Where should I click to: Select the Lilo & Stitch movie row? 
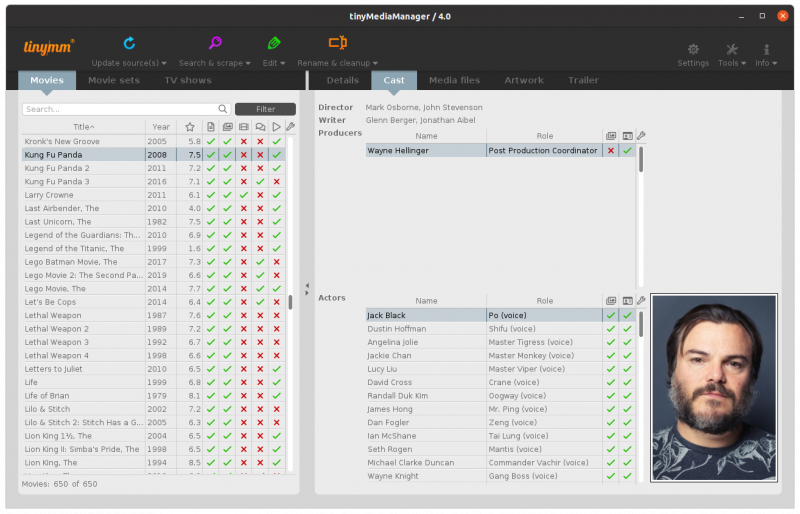pos(153,409)
